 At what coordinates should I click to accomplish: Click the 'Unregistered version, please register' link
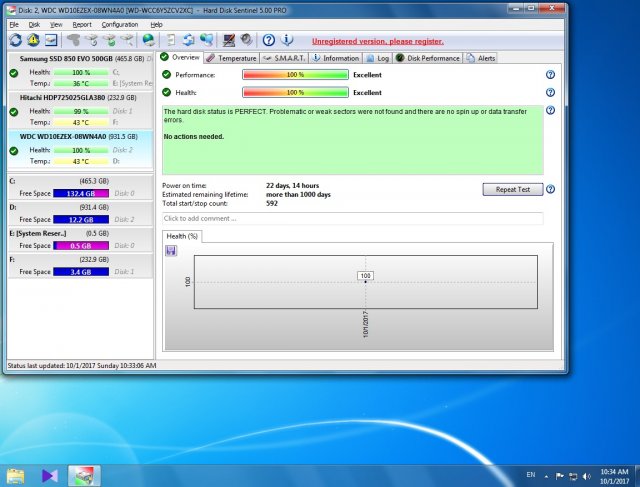(x=377, y=42)
